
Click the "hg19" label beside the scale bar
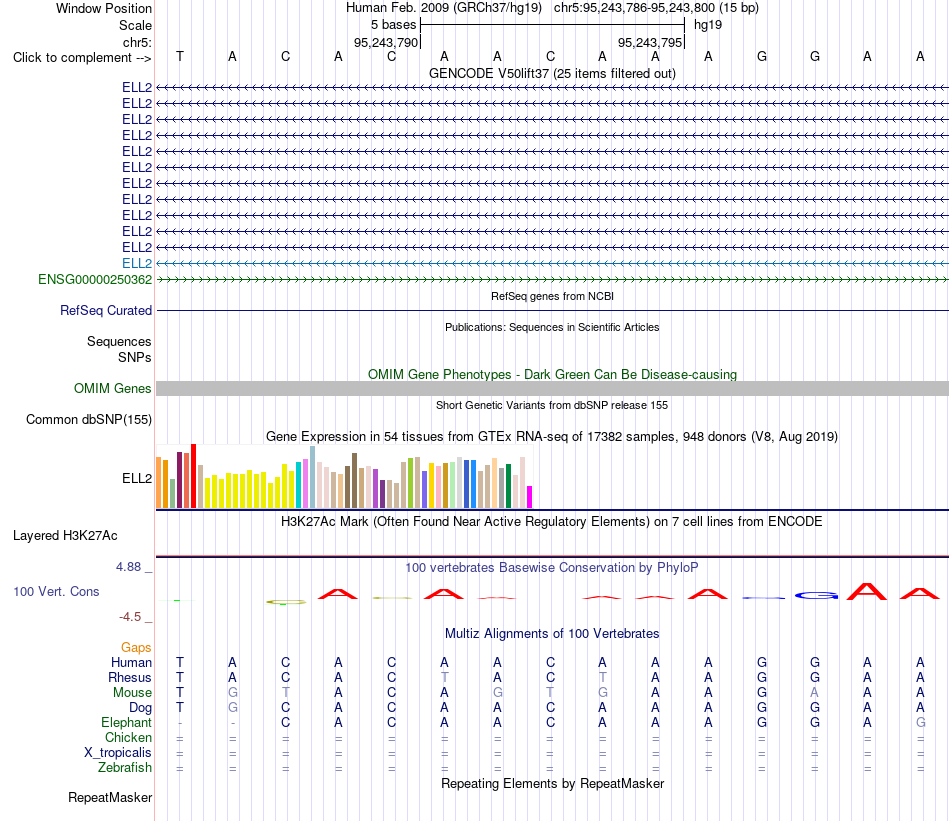tap(708, 25)
